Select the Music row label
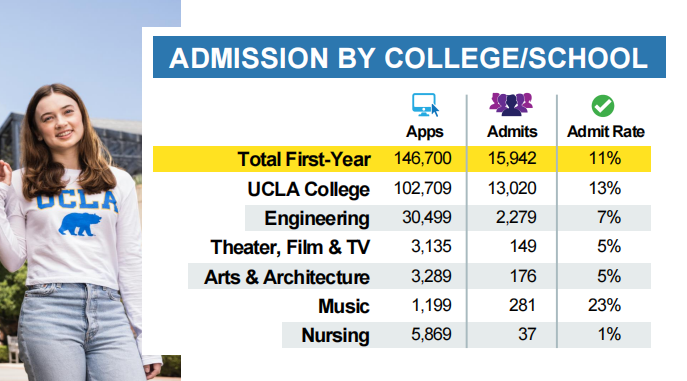The width and height of the screenshot is (687, 381). click(x=344, y=306)
